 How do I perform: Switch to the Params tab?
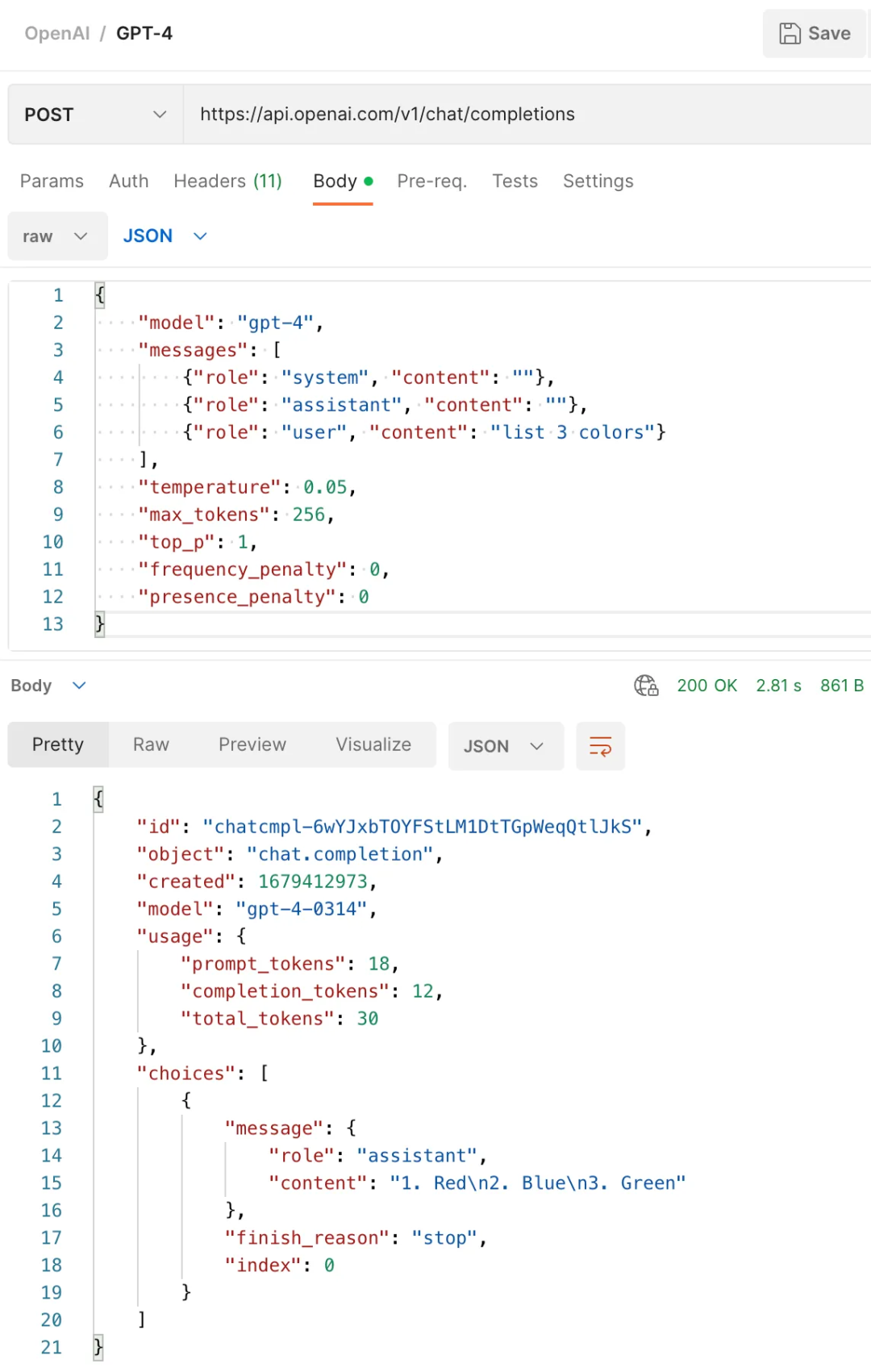(52, 181)
